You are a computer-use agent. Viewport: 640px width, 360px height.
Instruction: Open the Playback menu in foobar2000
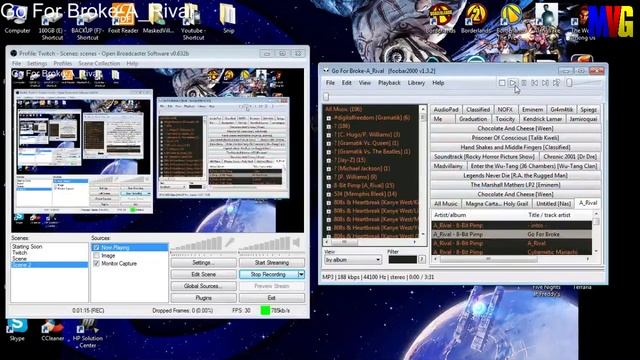[389, 83]
